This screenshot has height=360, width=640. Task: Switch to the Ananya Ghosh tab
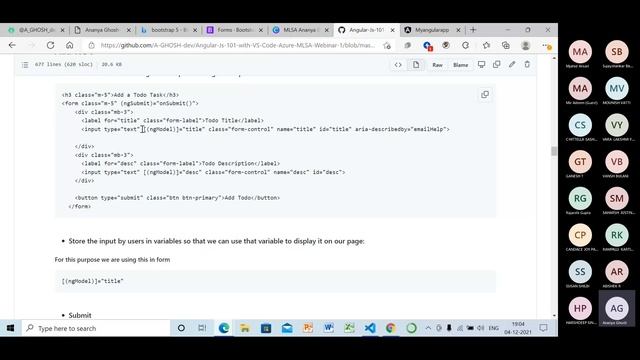(x=102, y=30)
